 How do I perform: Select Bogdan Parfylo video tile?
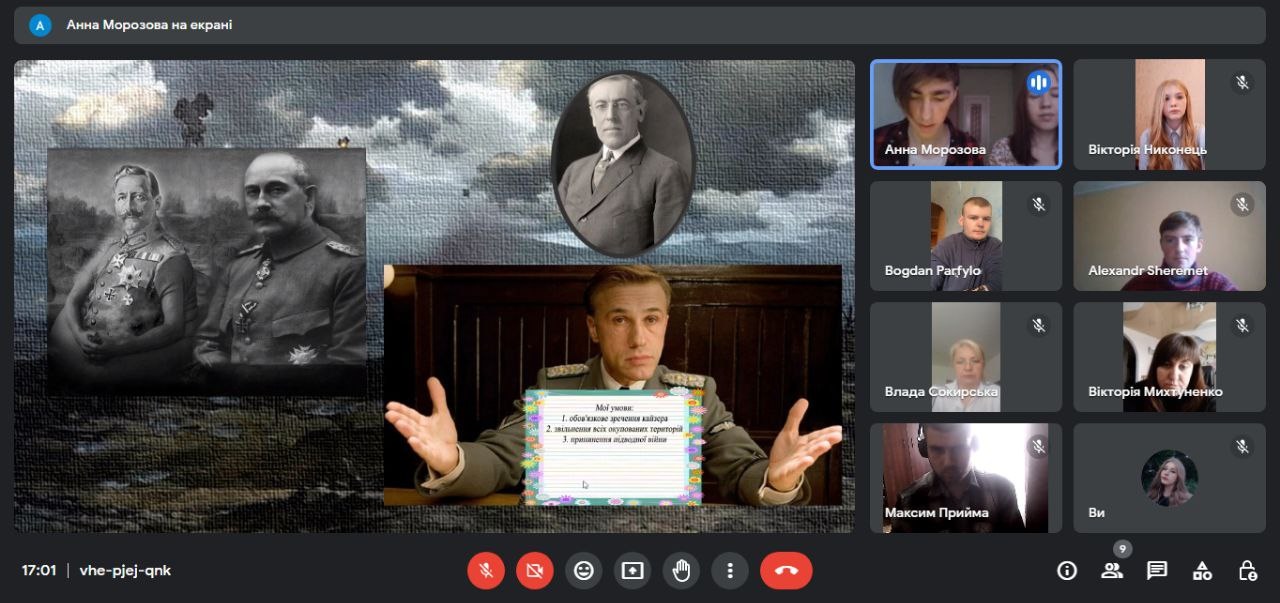tap(966, 236)
